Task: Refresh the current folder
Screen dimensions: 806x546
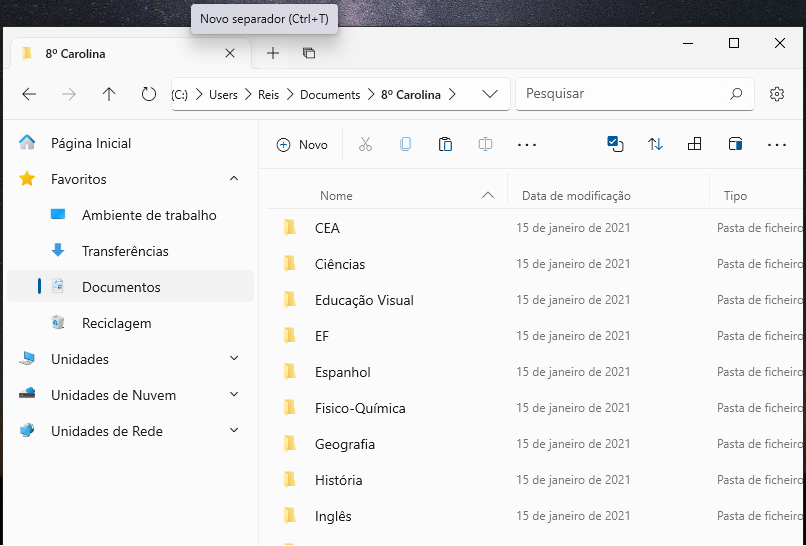Action: click(x=149, y=94)
